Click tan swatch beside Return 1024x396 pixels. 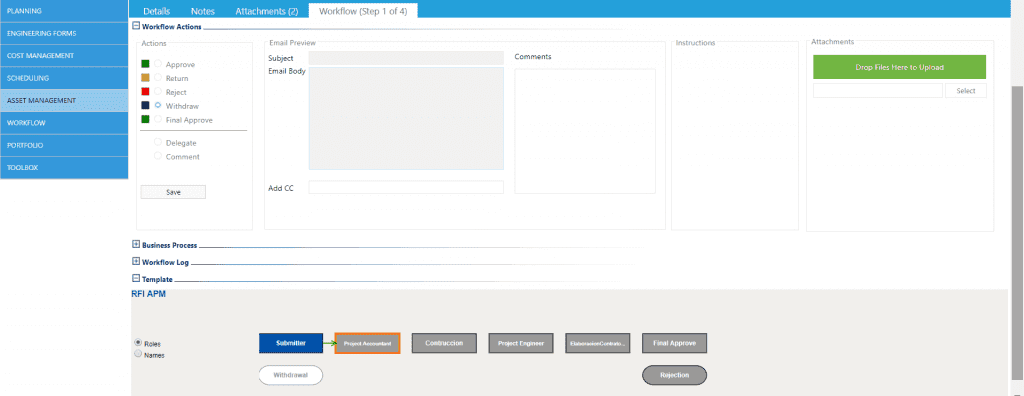(x=146, y=78)
